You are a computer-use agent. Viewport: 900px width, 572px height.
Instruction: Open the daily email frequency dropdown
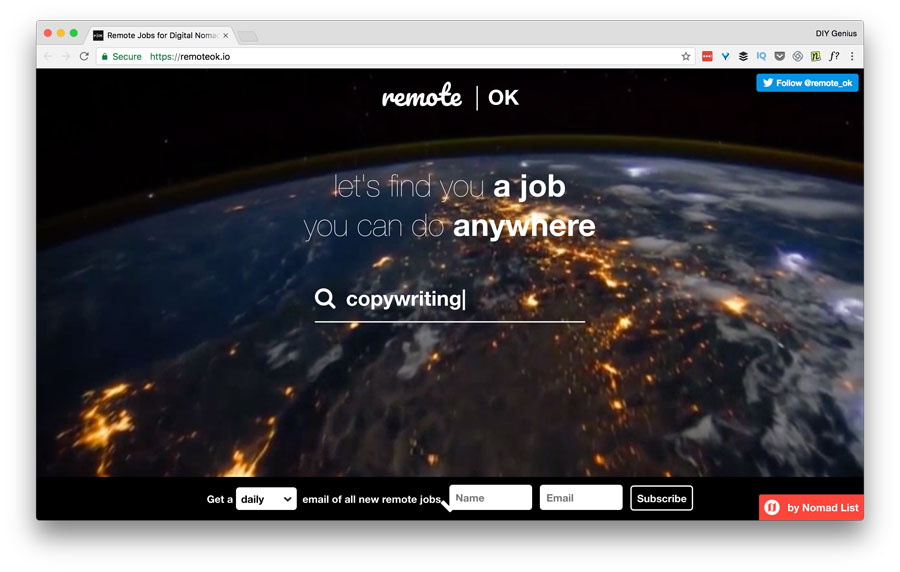pos(266,499)
